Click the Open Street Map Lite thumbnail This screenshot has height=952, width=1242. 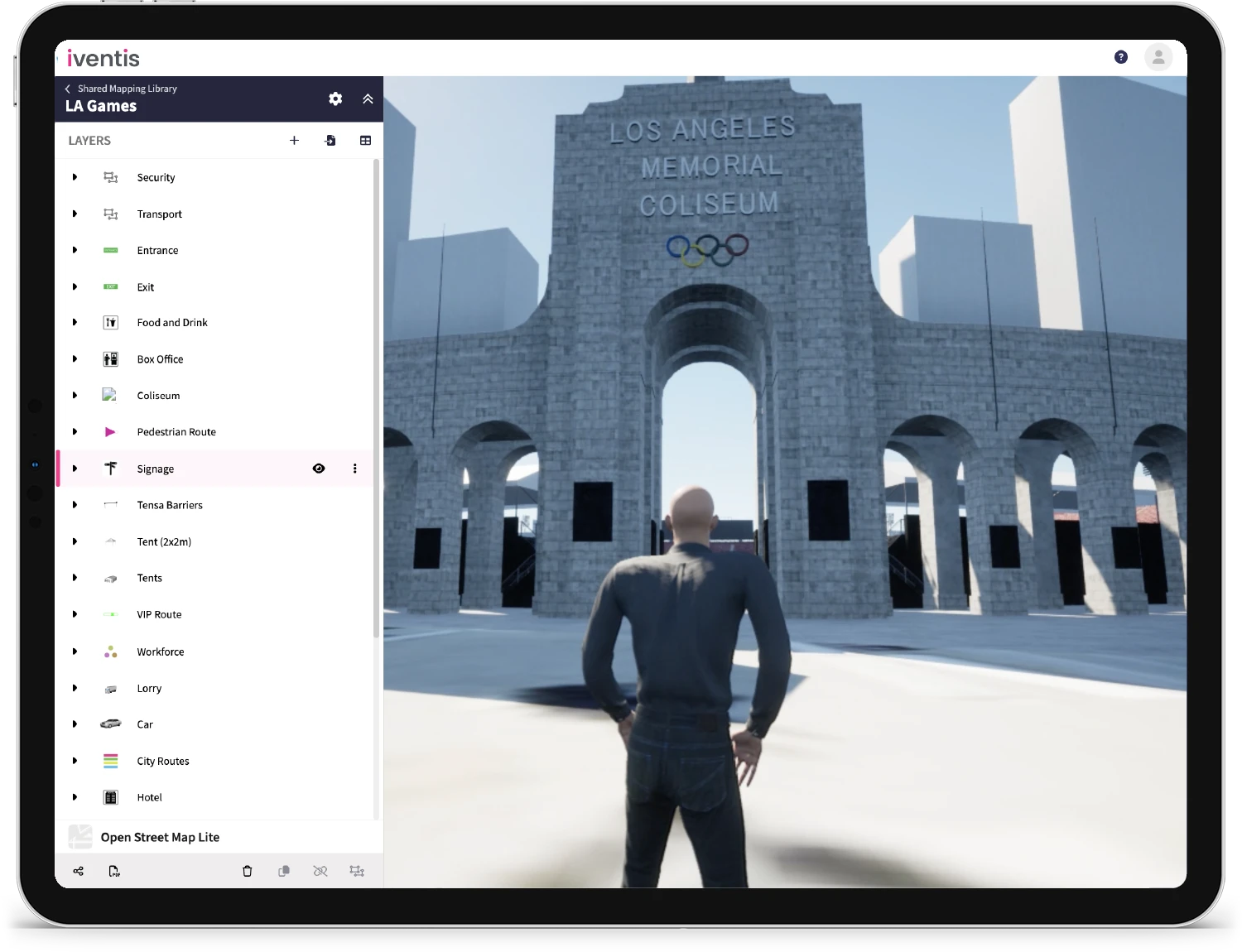coord(80,837)
